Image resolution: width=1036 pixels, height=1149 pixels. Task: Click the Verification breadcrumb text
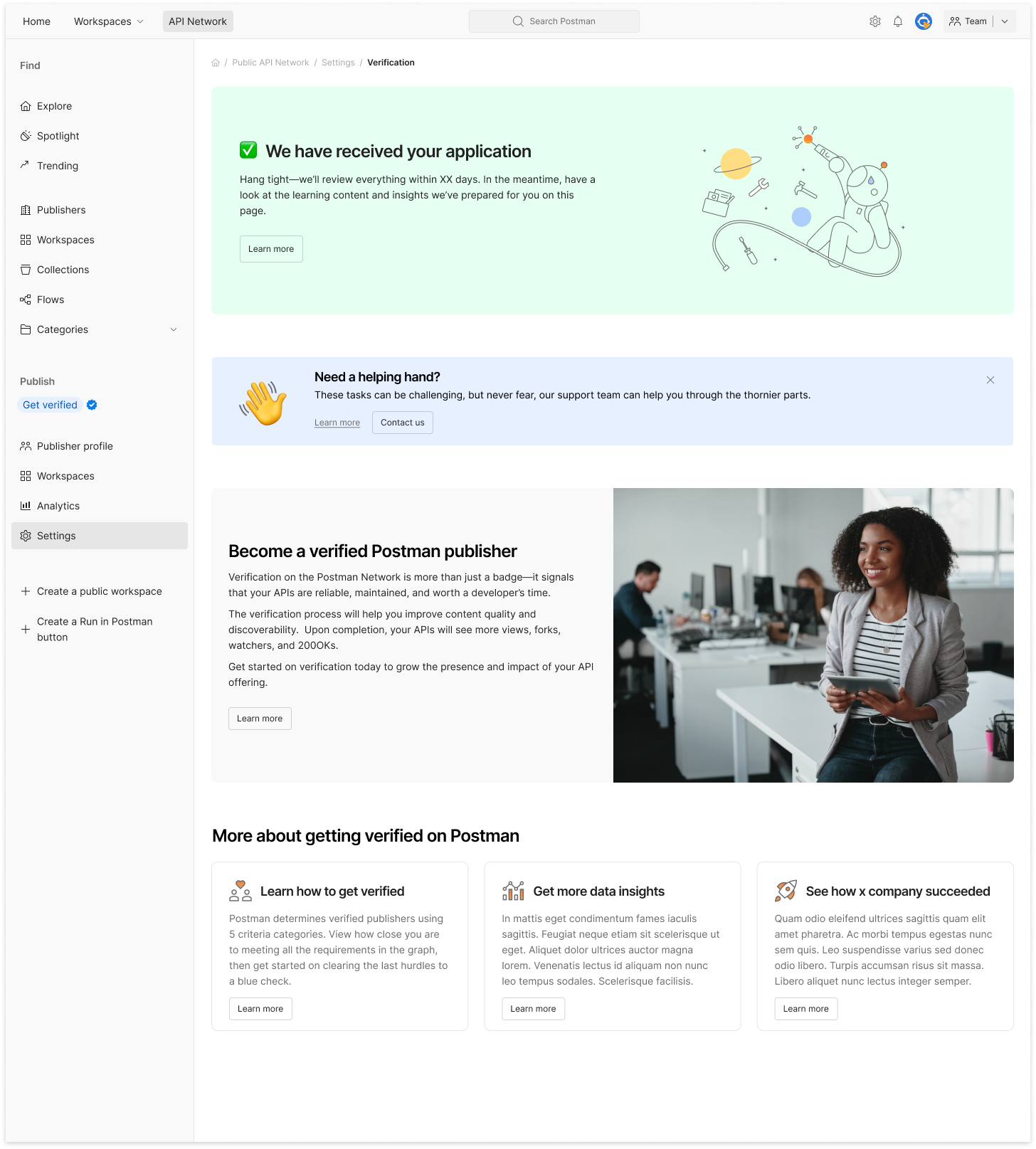point(391,63)
